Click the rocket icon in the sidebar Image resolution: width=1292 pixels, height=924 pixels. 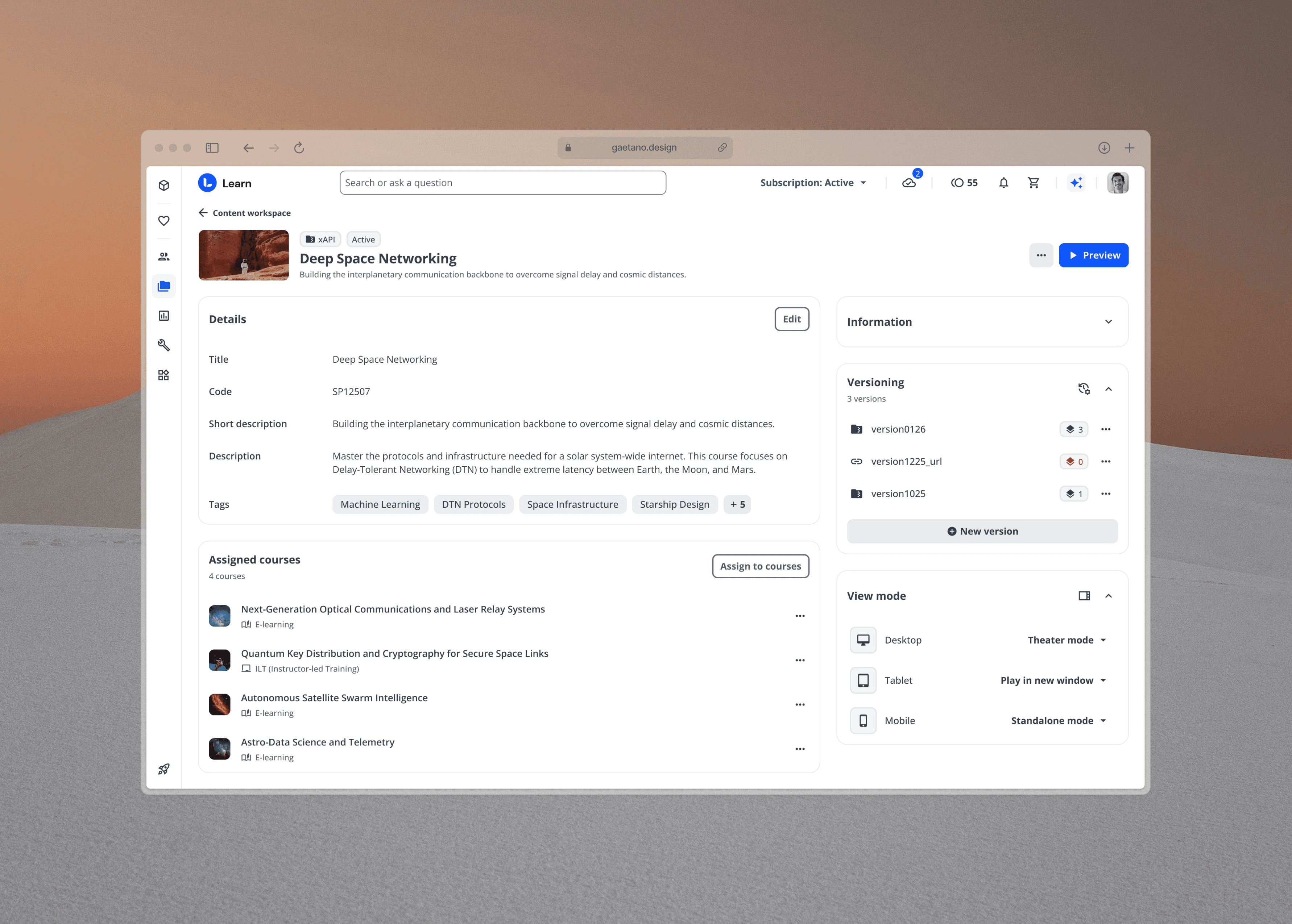tap(164, 769)
